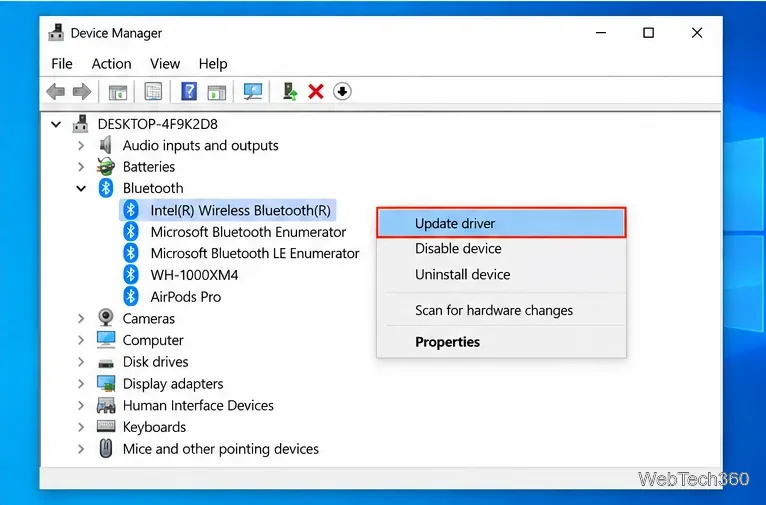Screen dimensions: 766x505
Task: Expand the Disk drives category
Action: coord(81,362)
